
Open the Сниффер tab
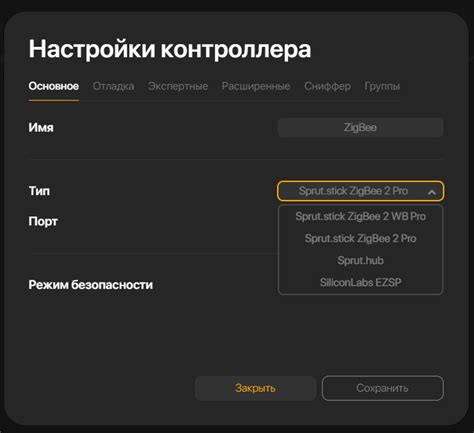(x=327, y=86)
